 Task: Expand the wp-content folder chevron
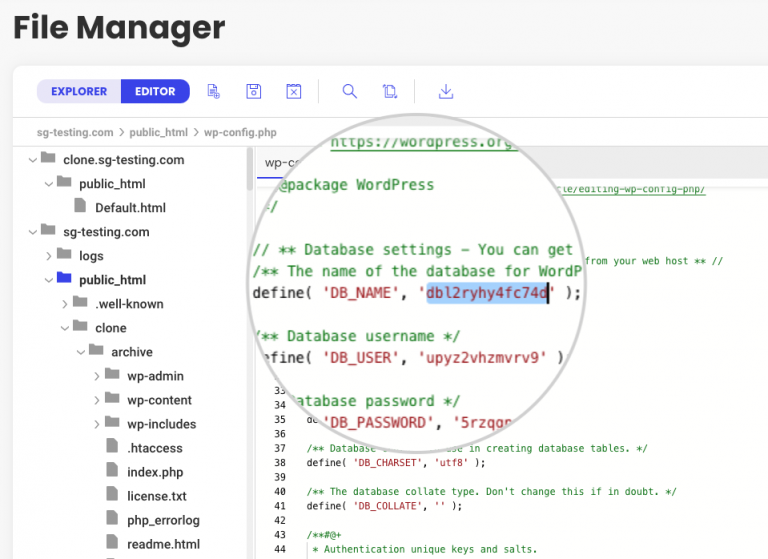pos(96,400)
